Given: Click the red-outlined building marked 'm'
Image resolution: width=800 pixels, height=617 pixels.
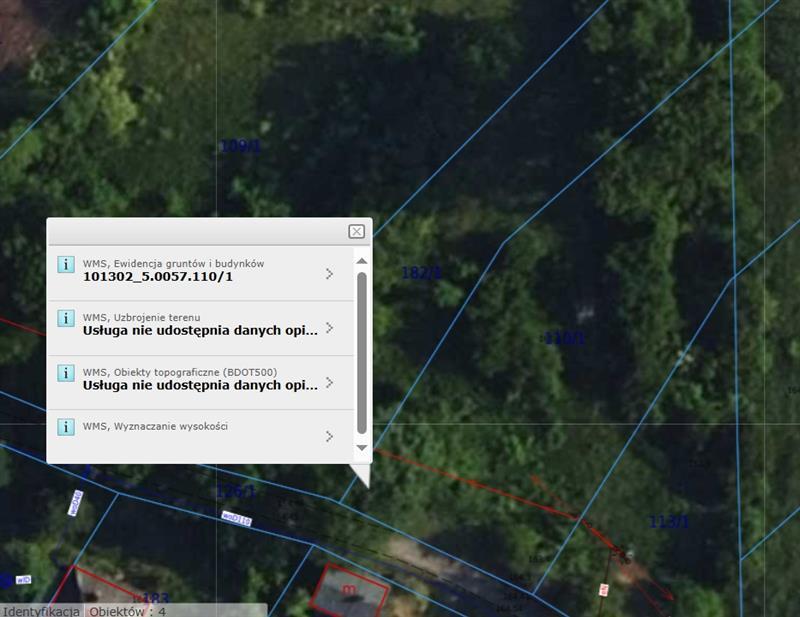Looking at the screenshot, I should pyautogui.click(x=349, y=590).
